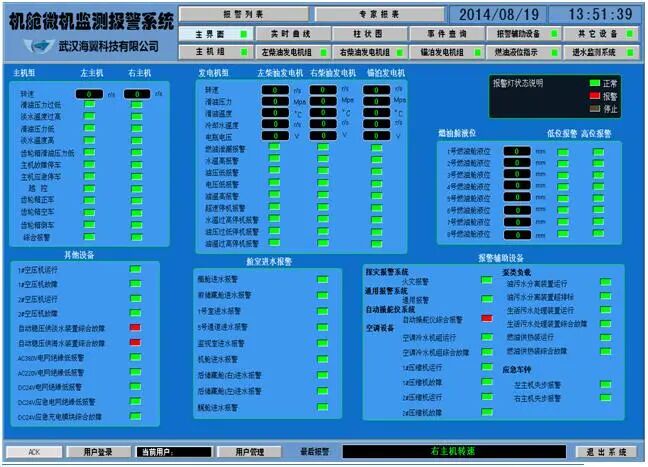Screen dimensions: 648x467
Task: Click the date display 2014/08/19
Action: 498,15
